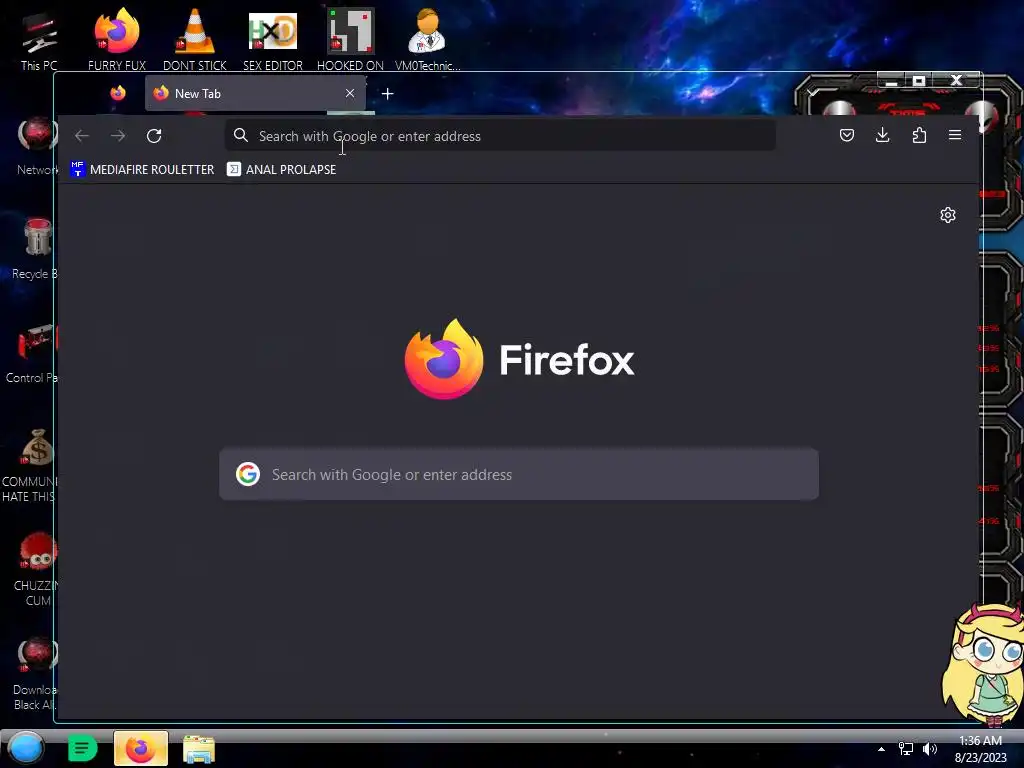This screenshot has width=1024, height=768.
Task: Select the Network desktop icon
Action: coord(37,146)
